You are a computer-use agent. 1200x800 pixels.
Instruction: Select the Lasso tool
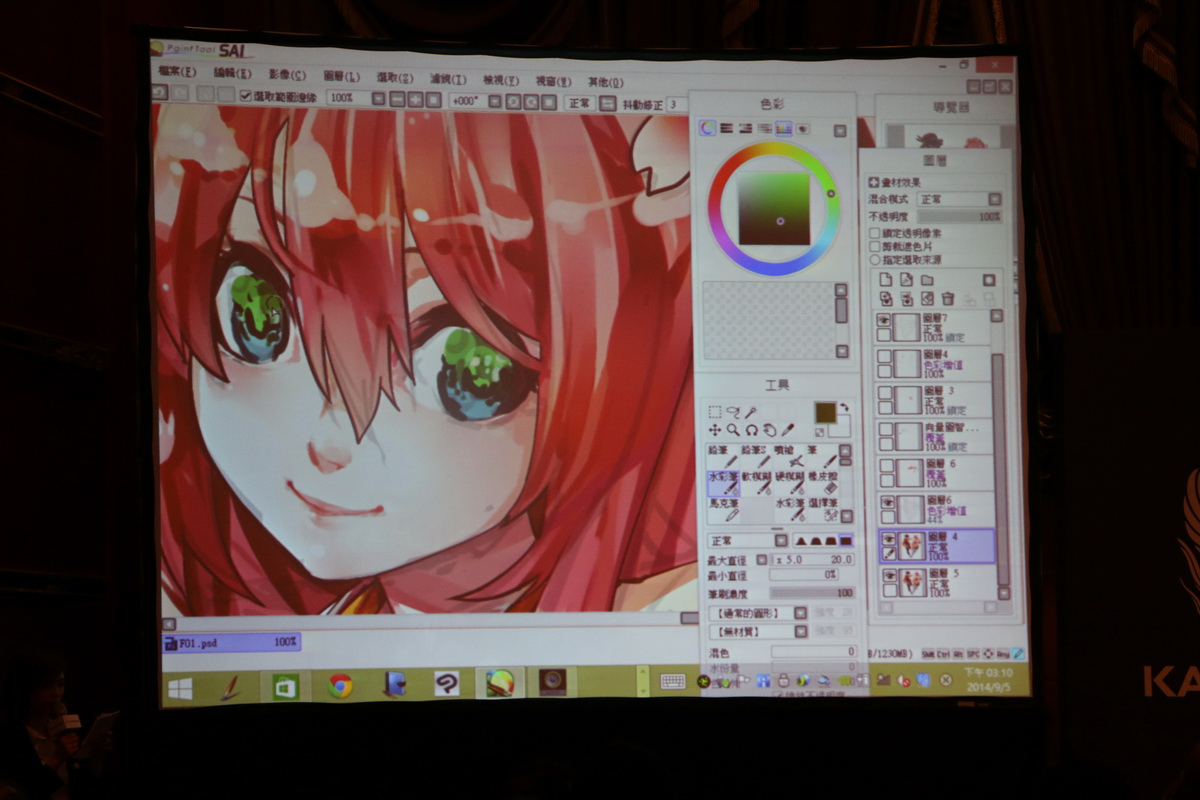[732, 412]
